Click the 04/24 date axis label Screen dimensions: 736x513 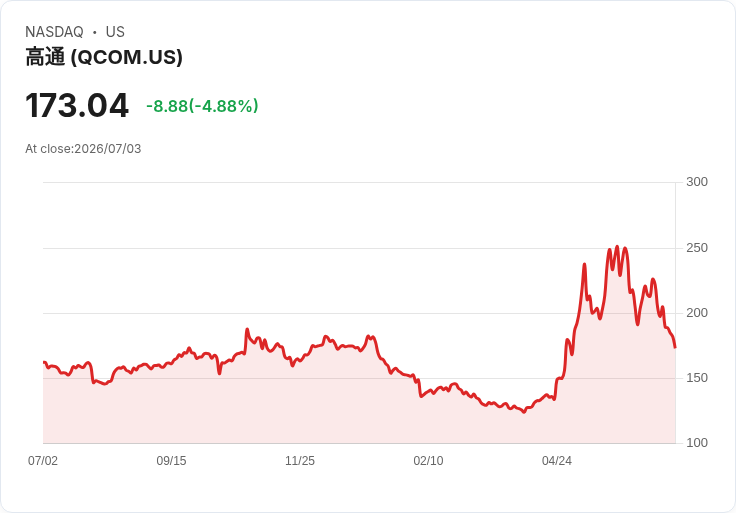click(x=557, y=460)
